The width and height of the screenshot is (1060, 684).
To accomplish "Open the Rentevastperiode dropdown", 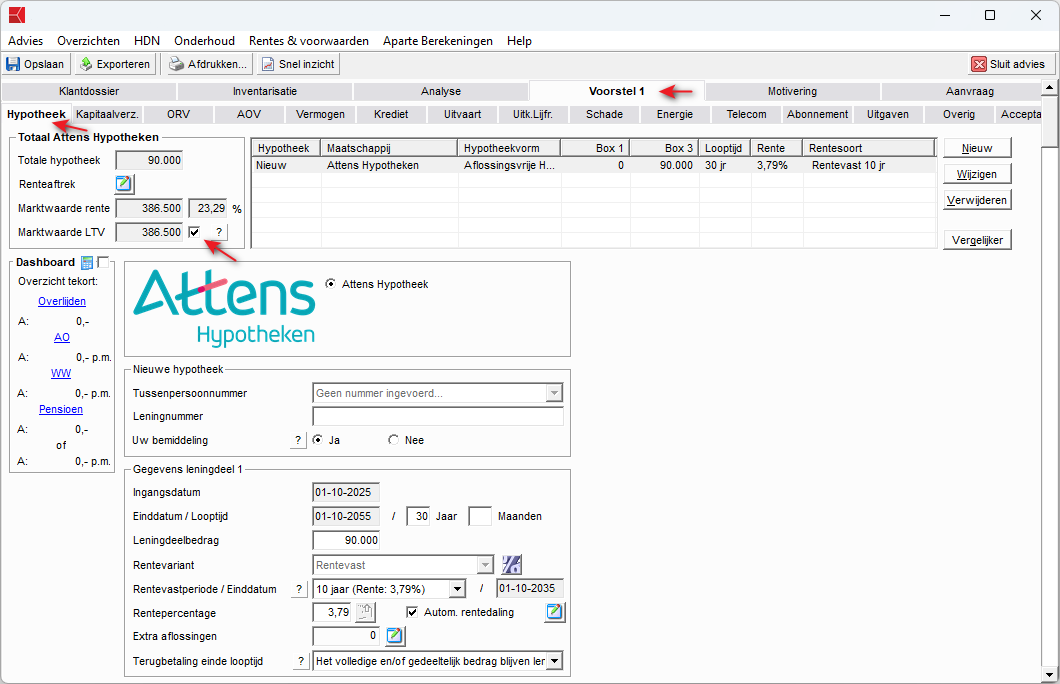I will coord(458,589).
